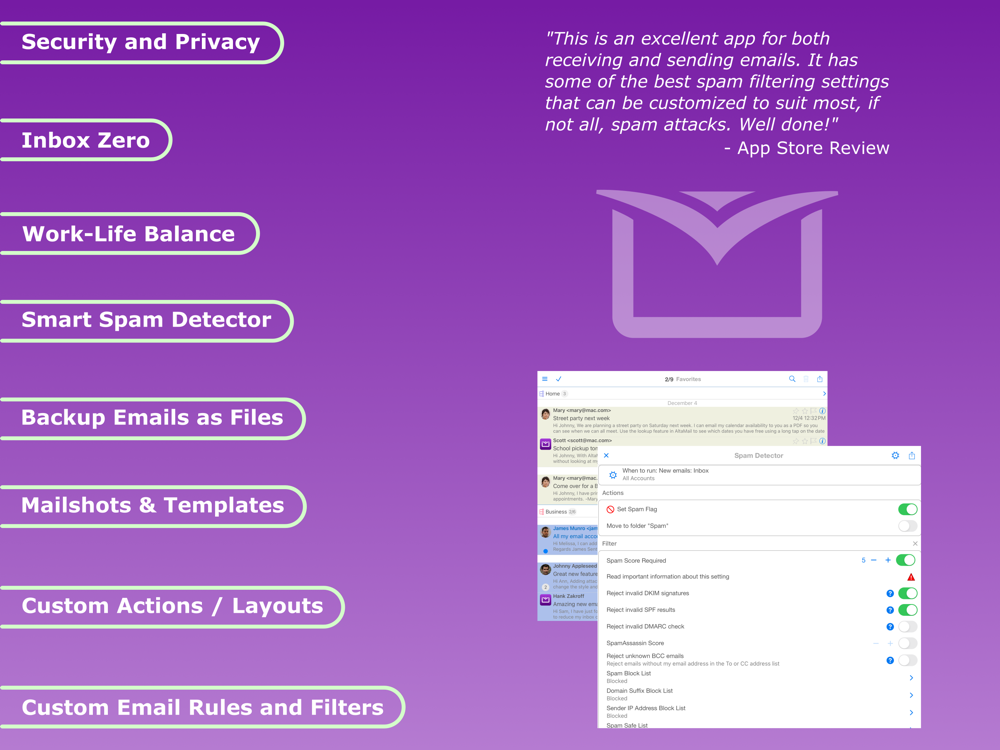
Task: Decrease Spam Score Required with minus
Action: (874, 561)
